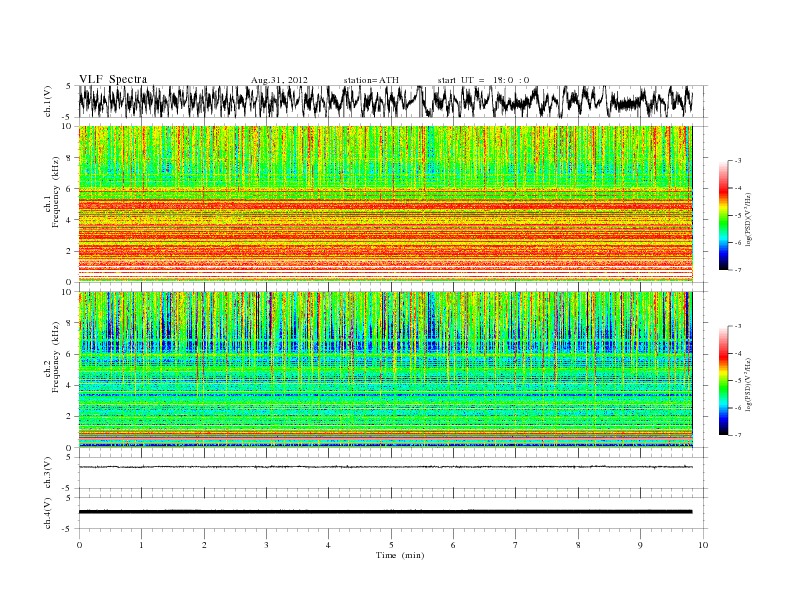This screenshot has height=612, width=792.
Task: Click the "-7" tick on ch.1 colorbar
Action: [737, 270]
